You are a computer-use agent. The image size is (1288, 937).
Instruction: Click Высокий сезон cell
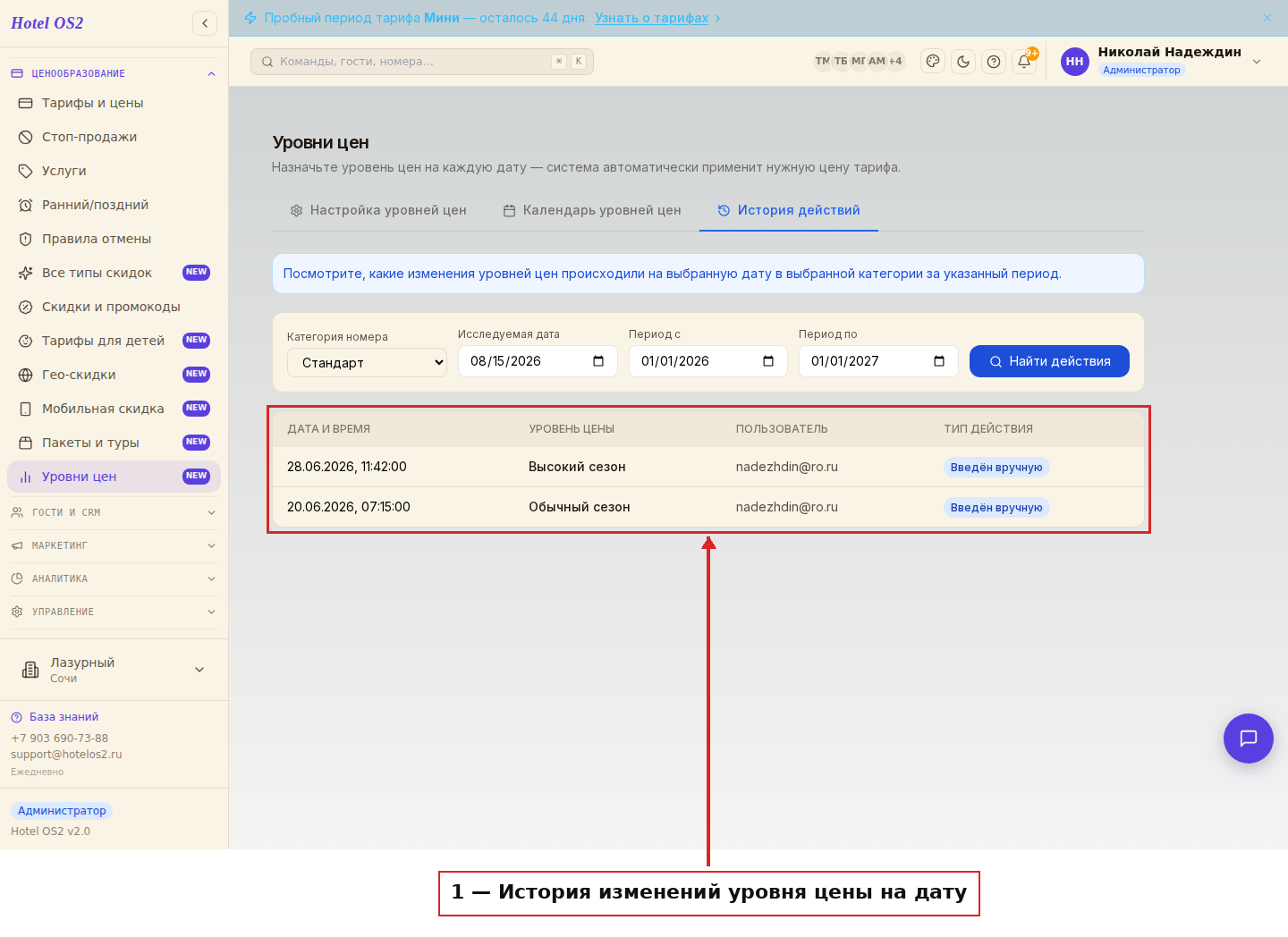(x=577, y=467)
